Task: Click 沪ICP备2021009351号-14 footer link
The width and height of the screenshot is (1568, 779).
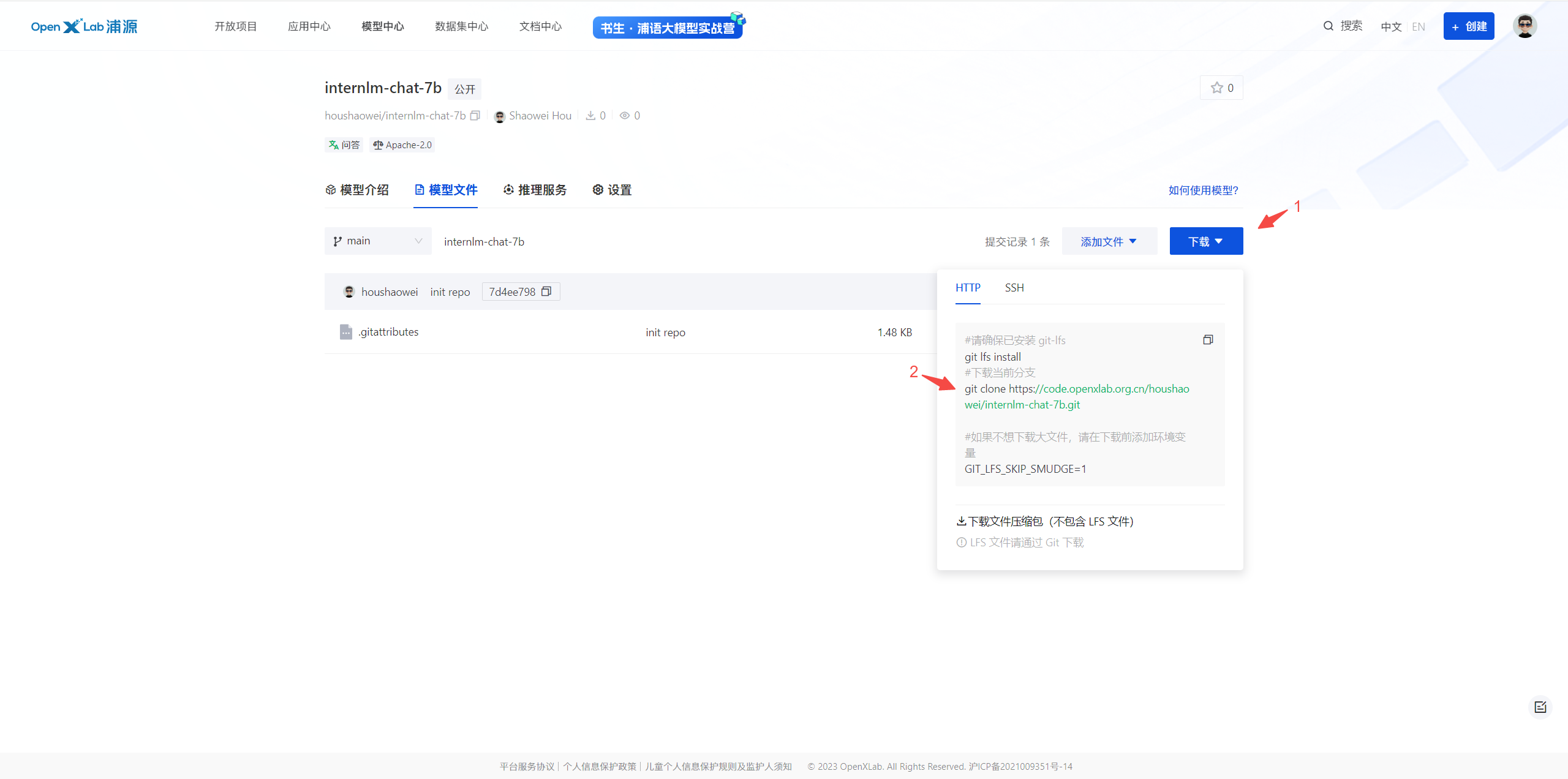Action: [x=1020, y=767]
